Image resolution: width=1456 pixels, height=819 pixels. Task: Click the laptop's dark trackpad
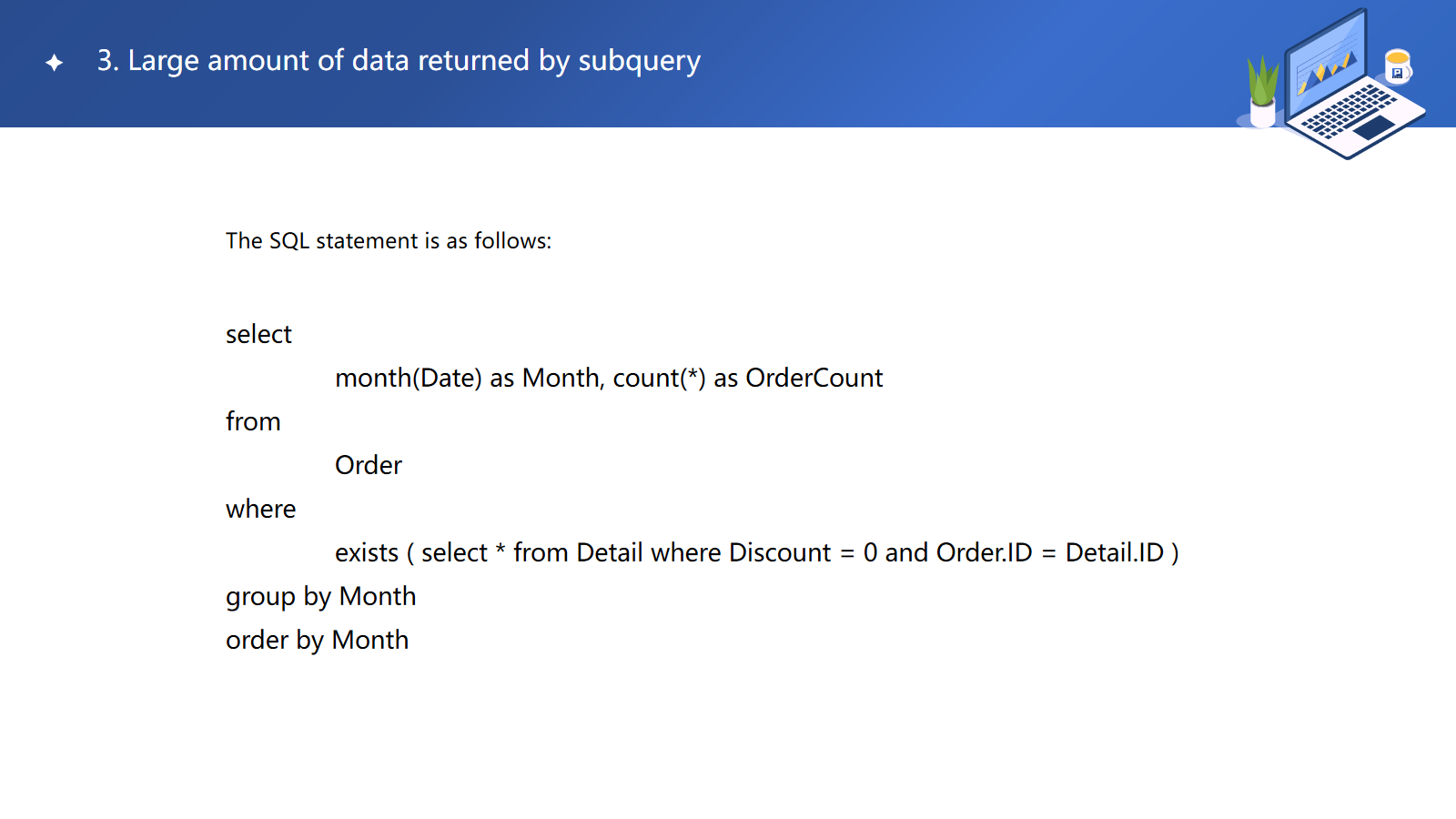pos(1374,127)
